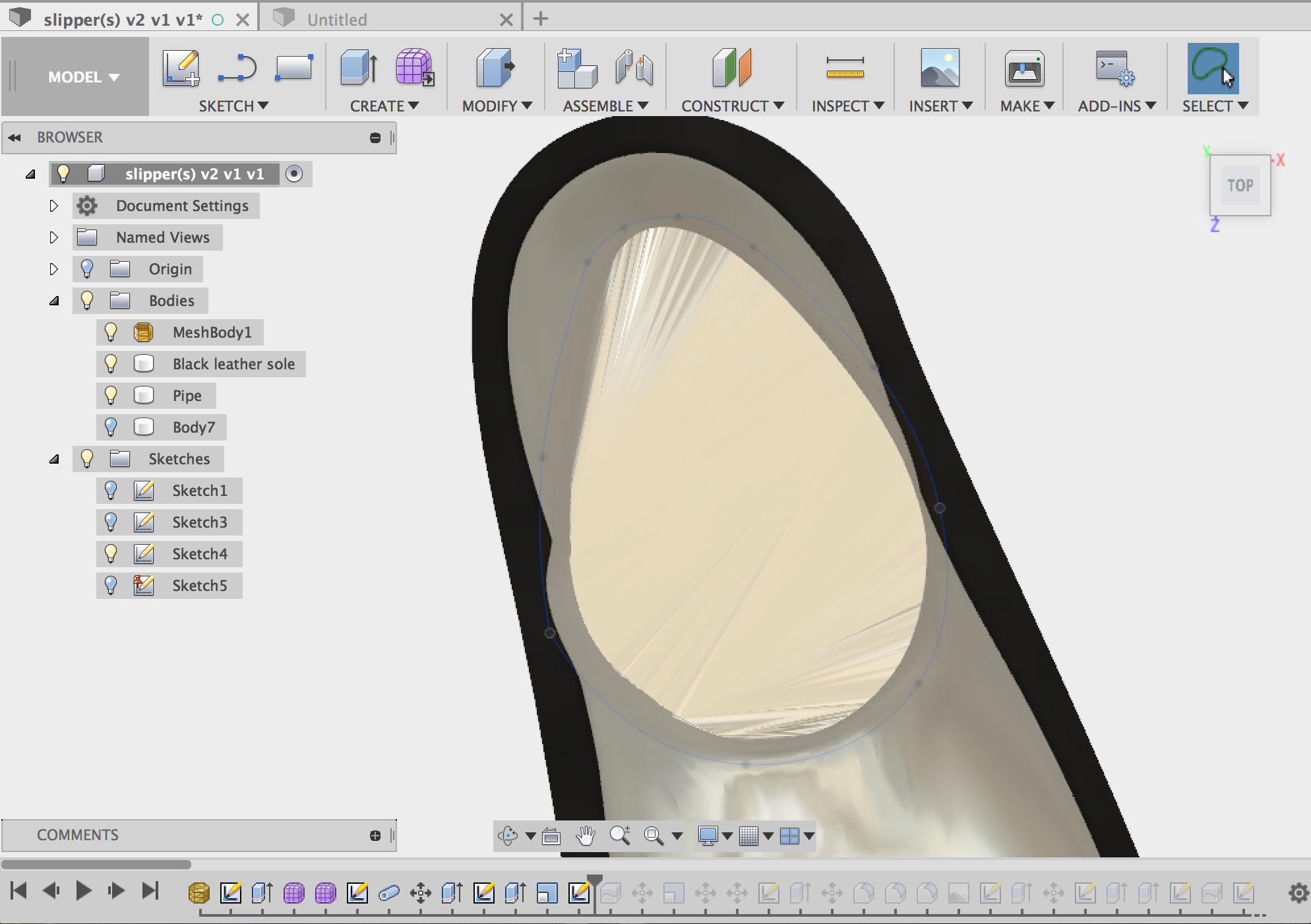Click the TOP face of view cube
The width and height of the screenshot is (1311, 924).
tap(1240, 185)
